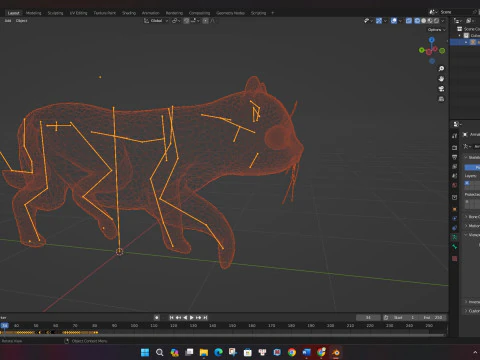
Task: Jump to the timeline end frame
Action: point(205,318)
